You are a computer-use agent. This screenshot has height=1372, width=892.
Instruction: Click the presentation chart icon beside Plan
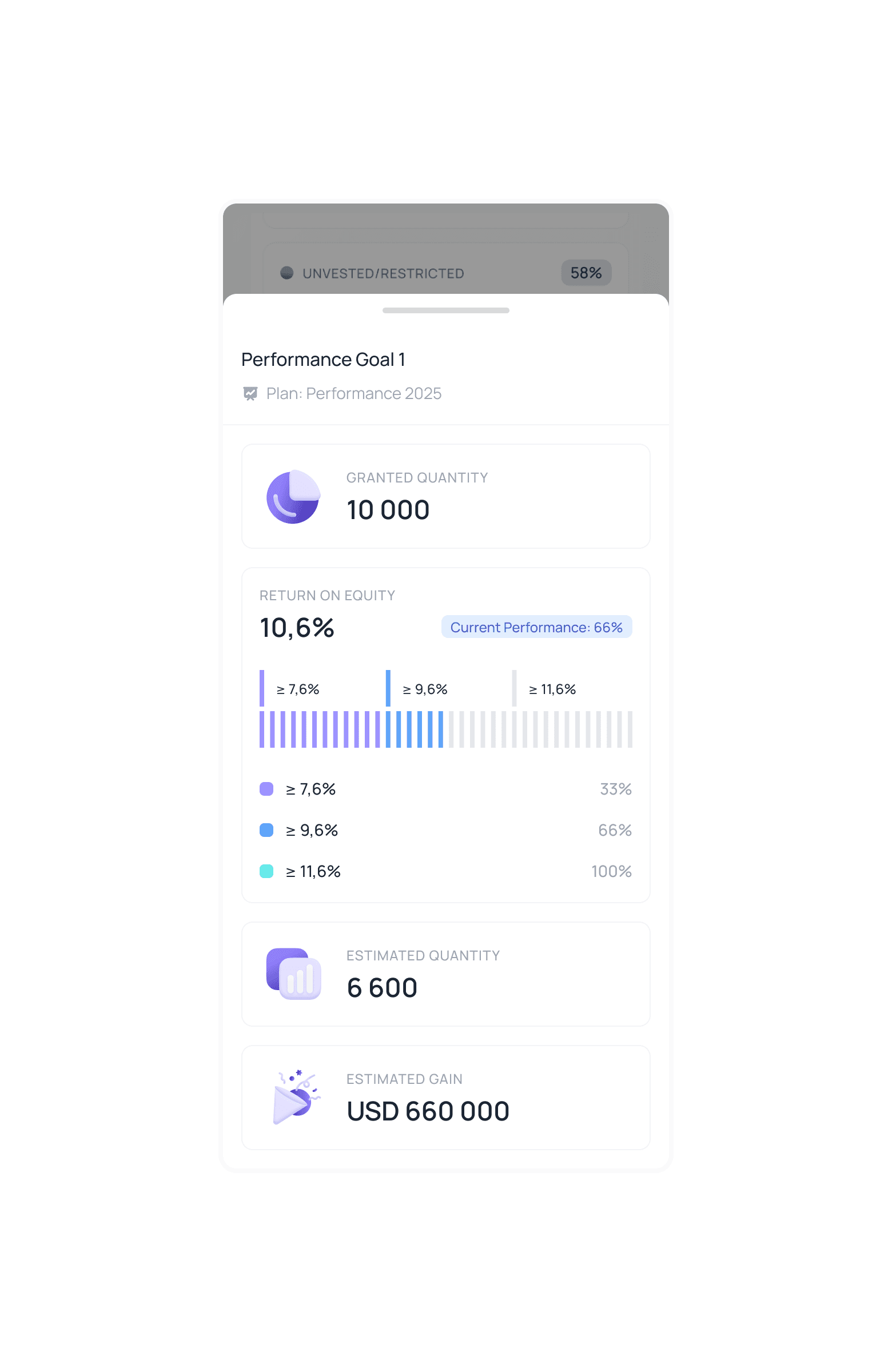[250, 393]
